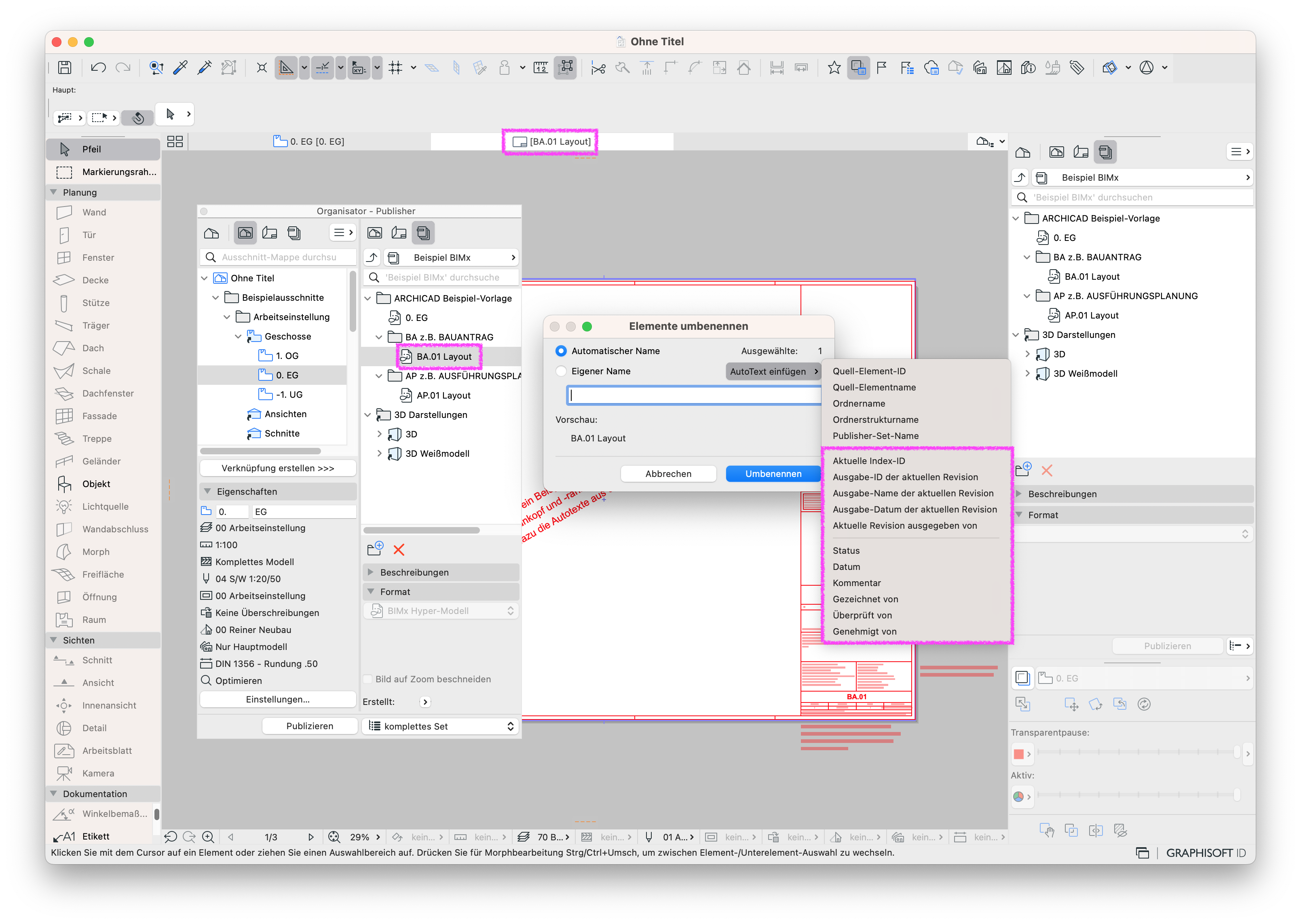Image resolution: width=1301 pixels, height=924 pixels.
Task: Click Publizieren button in Organisator
Action: click(x=310, y=727)
